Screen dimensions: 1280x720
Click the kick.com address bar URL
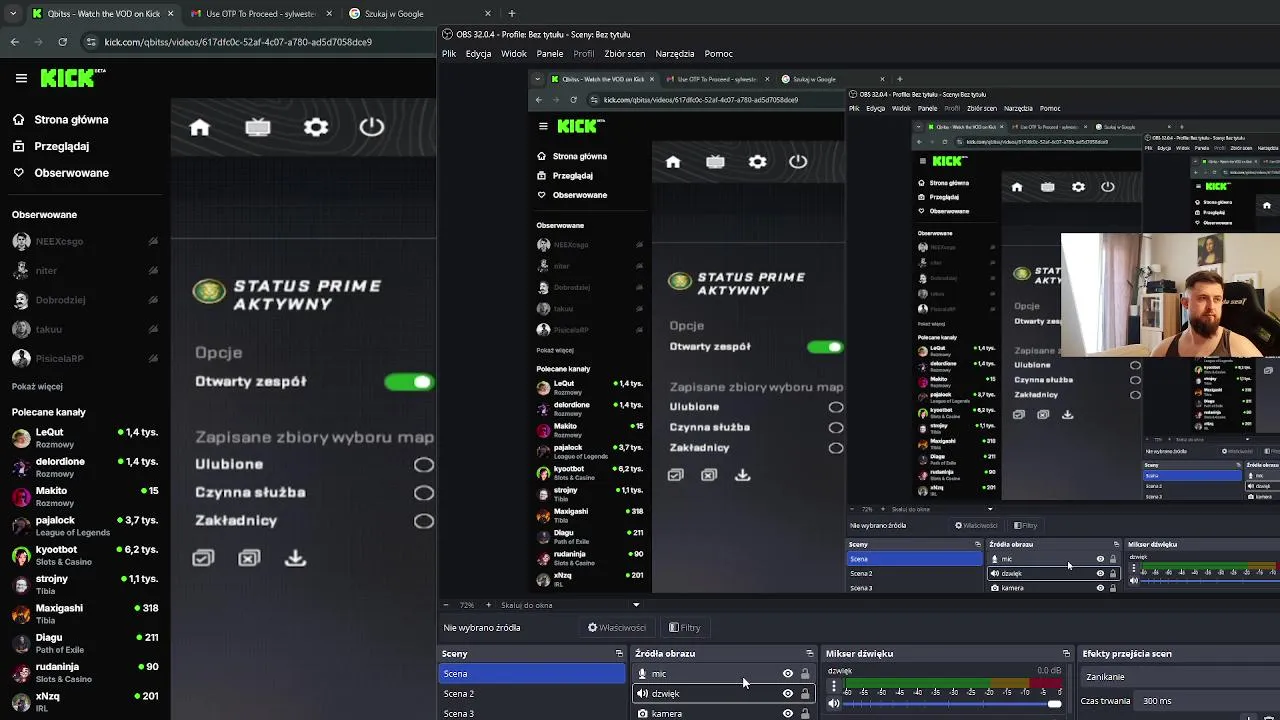(x=238, y=42)
